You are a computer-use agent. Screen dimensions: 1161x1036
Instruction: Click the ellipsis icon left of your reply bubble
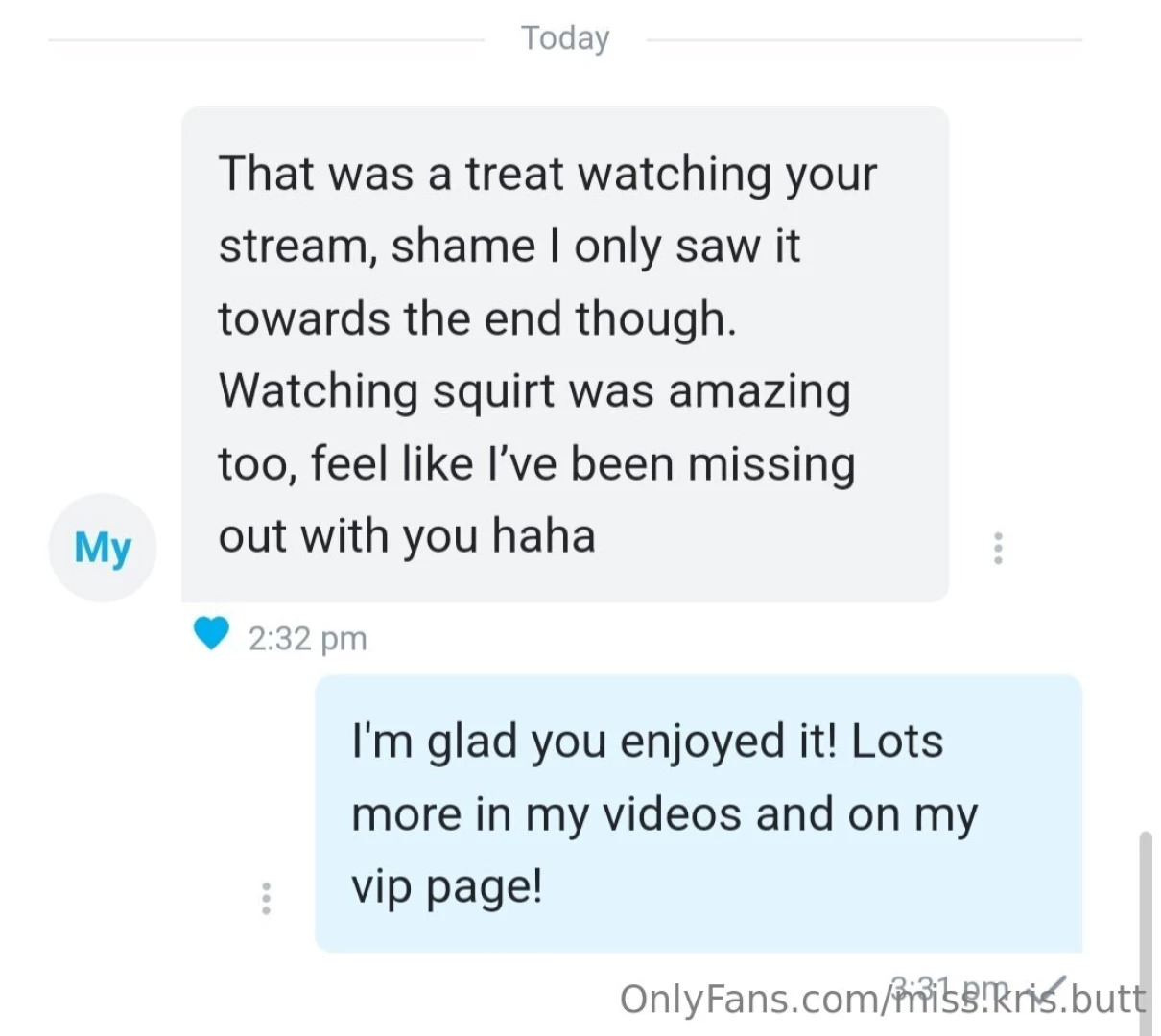(267, 898)
